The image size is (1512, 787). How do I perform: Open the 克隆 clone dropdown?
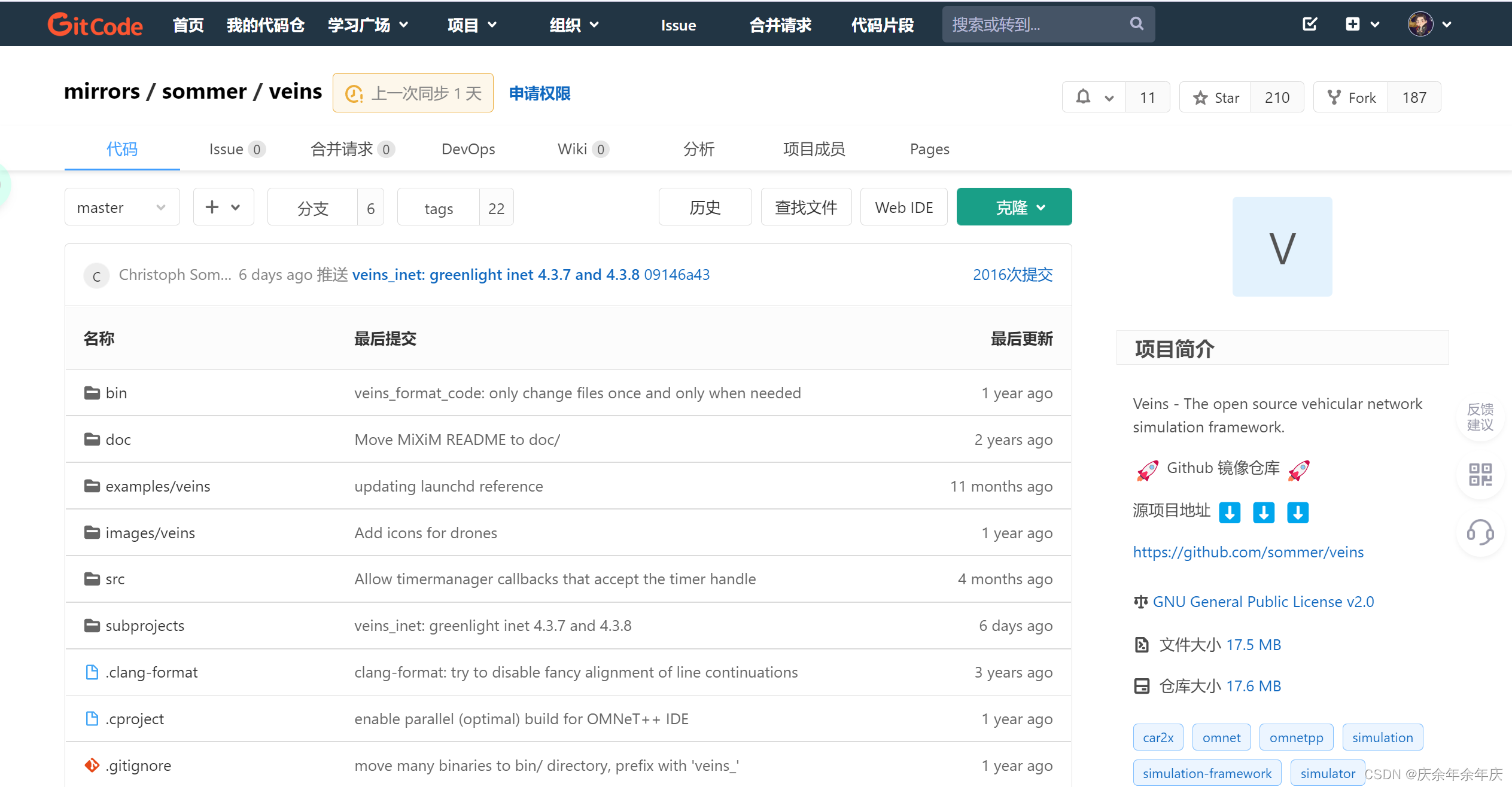[1014, 208]
